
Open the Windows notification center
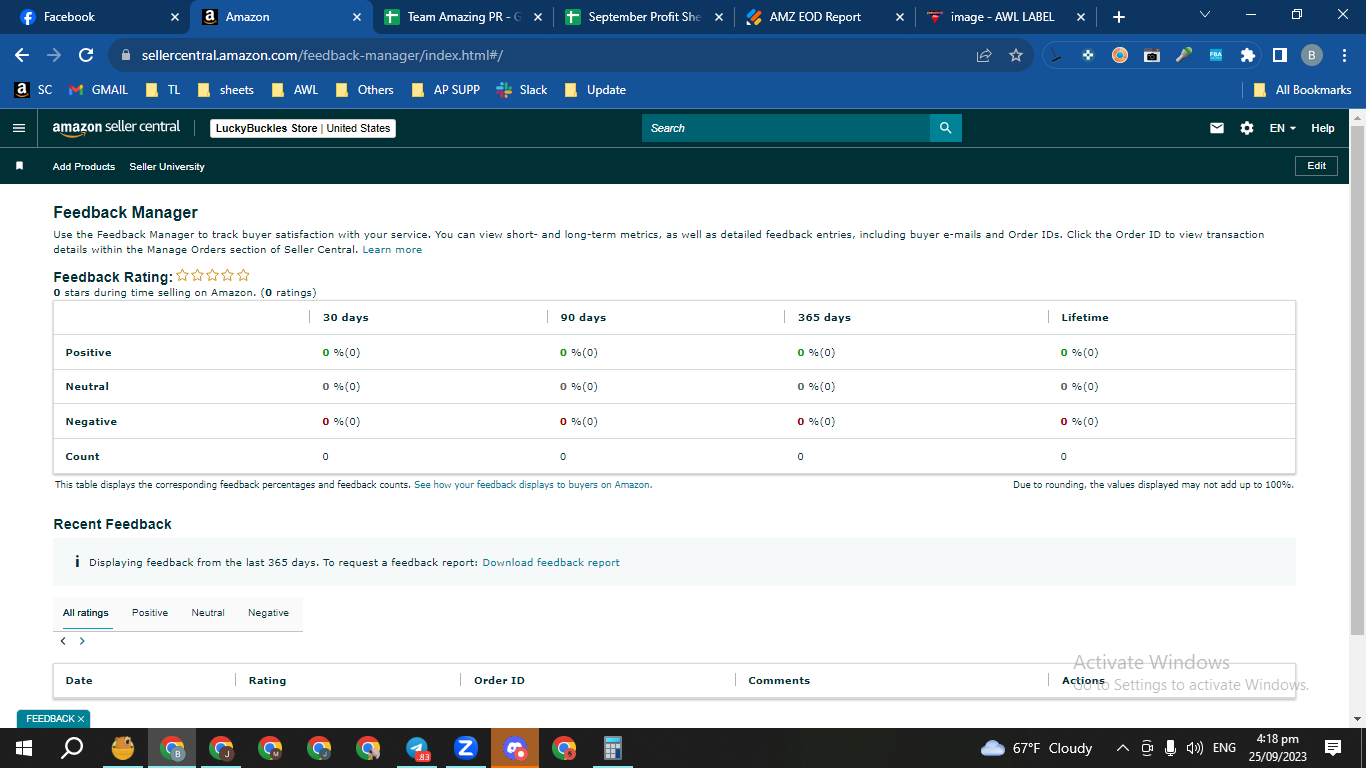pyautogui.click(x=1333, y=748)
